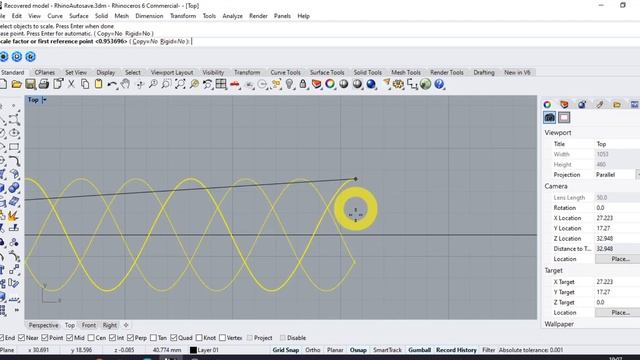Click the Print icon
Screen dimensions: 640x360
click(44, 84)
